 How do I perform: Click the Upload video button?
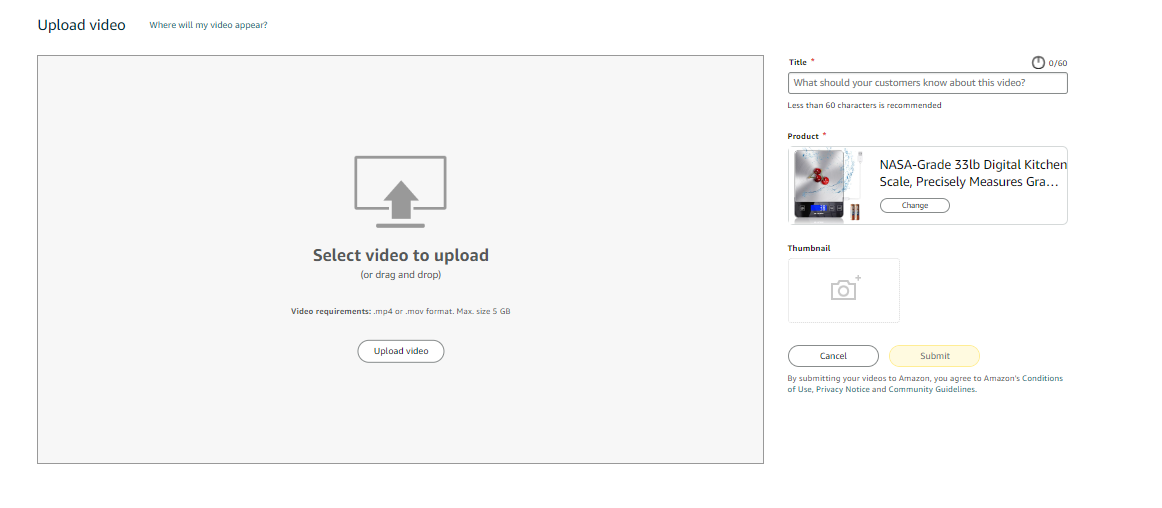tap(401, 351)
